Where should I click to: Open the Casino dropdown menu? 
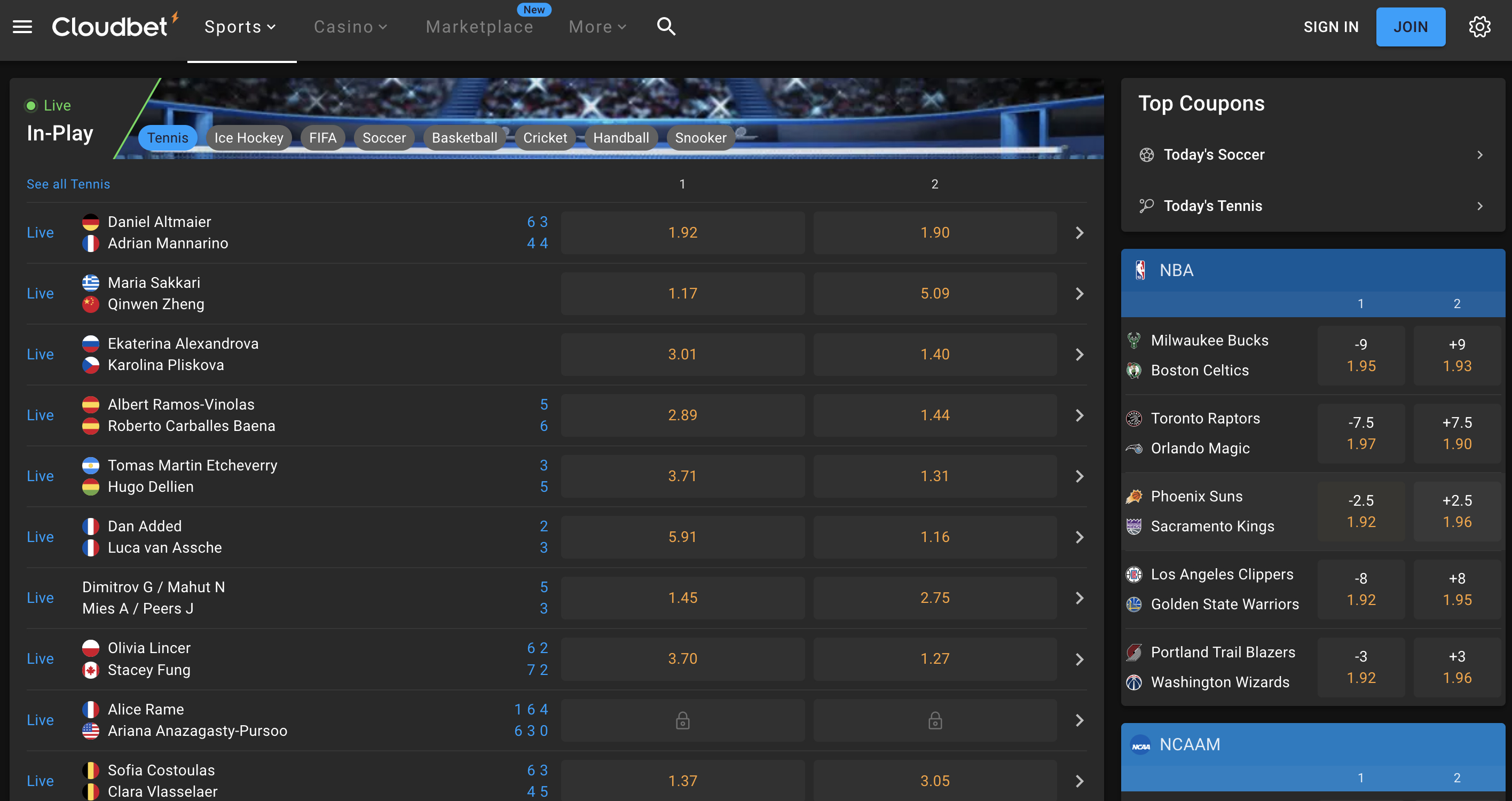[350, 27]
